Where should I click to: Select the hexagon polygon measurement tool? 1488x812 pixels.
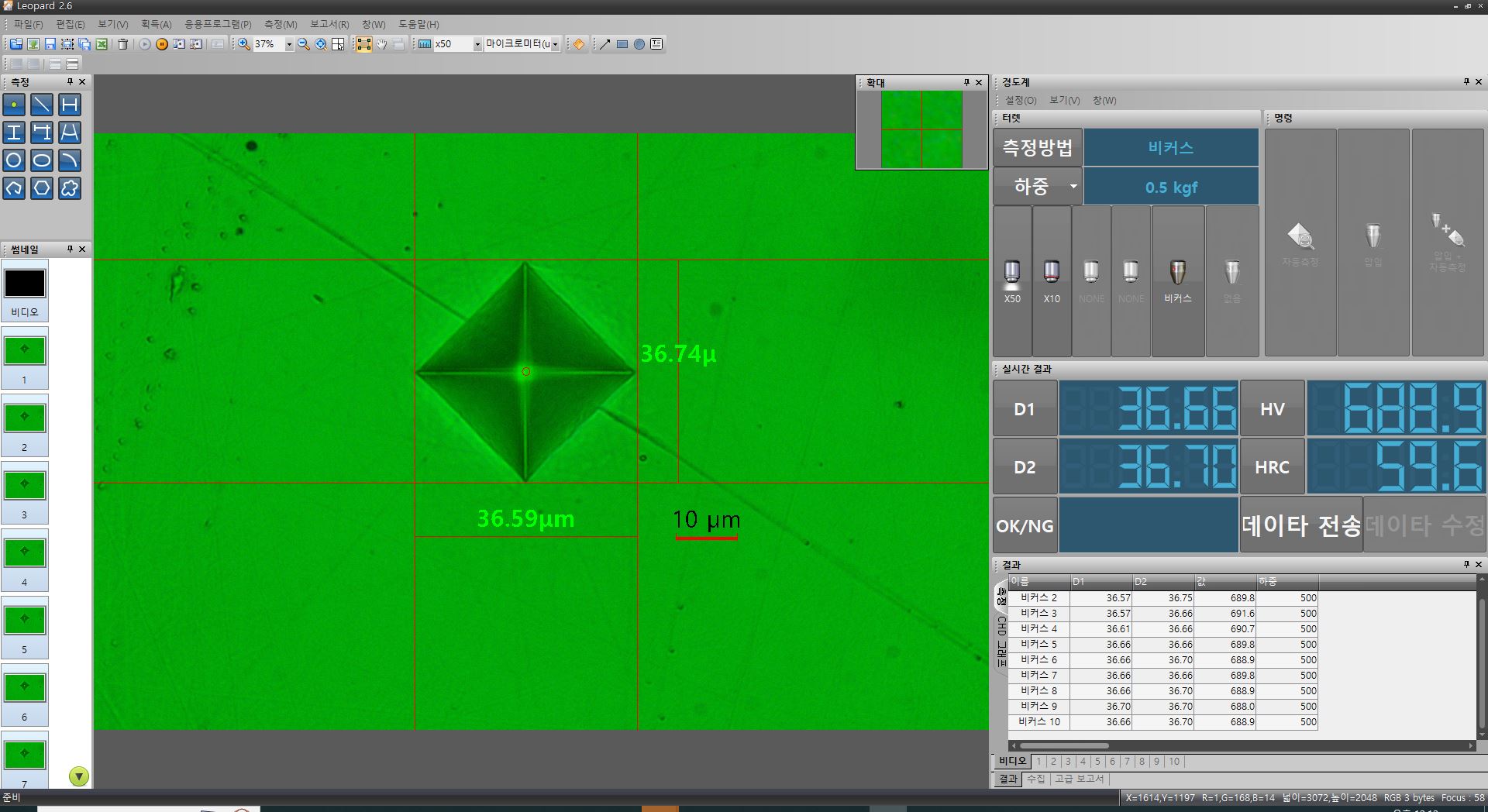42,188
